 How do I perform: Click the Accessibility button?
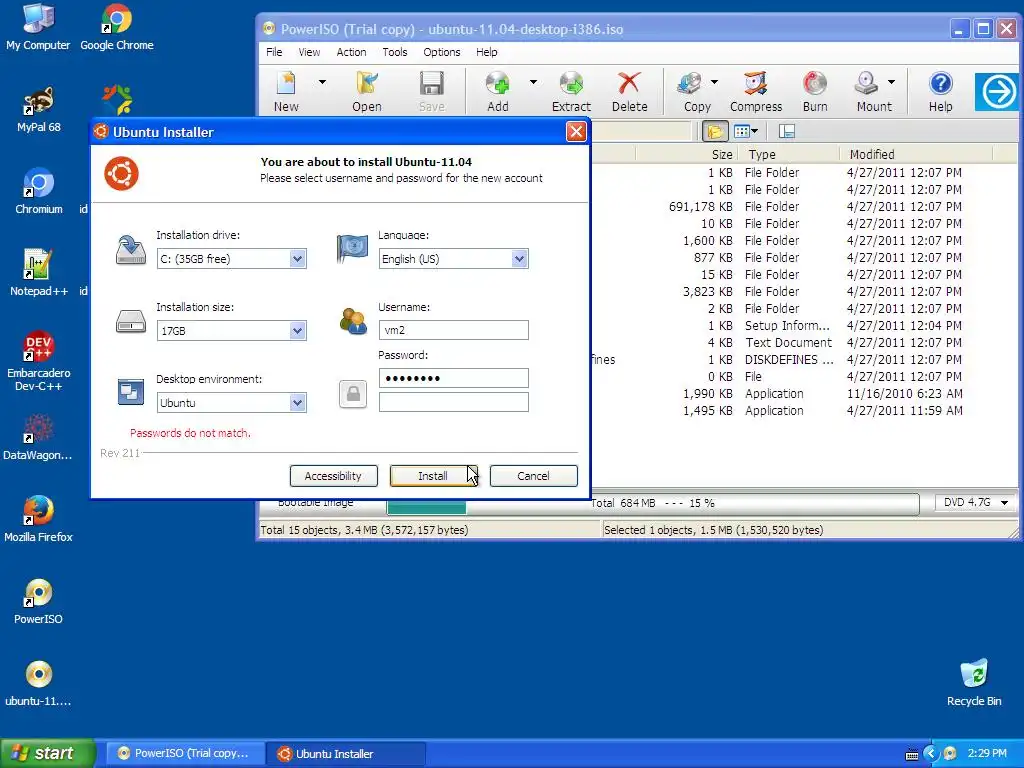[x=333, y=476]
